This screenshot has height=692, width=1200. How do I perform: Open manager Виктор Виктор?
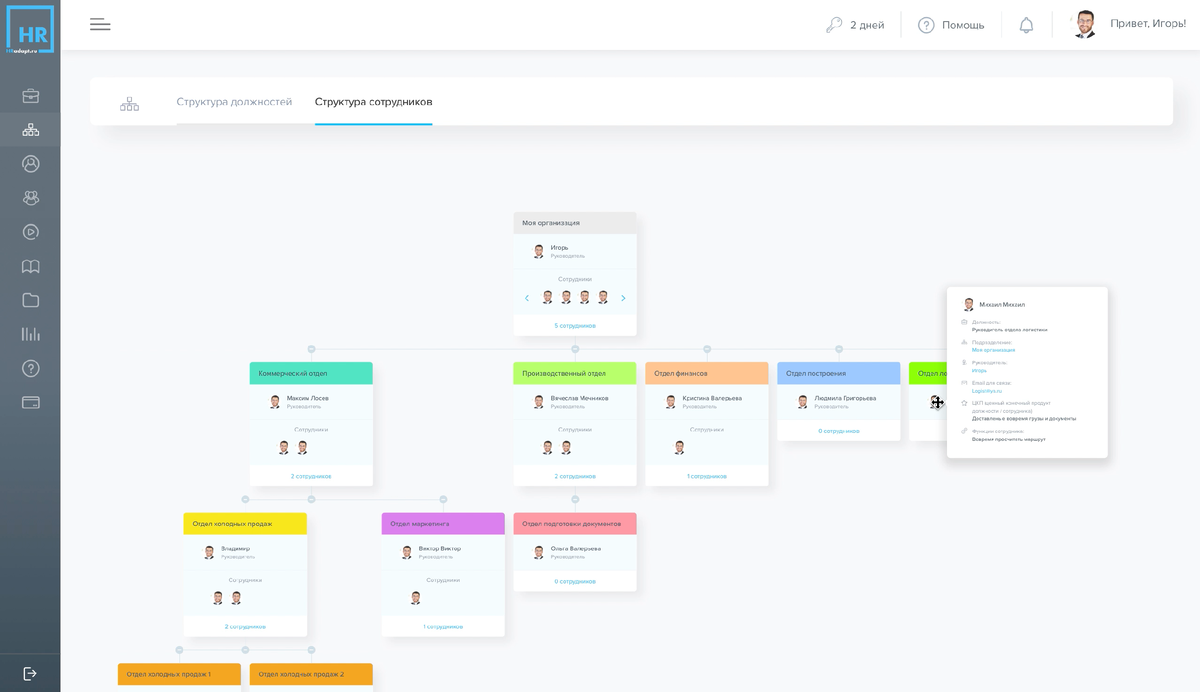440,548
